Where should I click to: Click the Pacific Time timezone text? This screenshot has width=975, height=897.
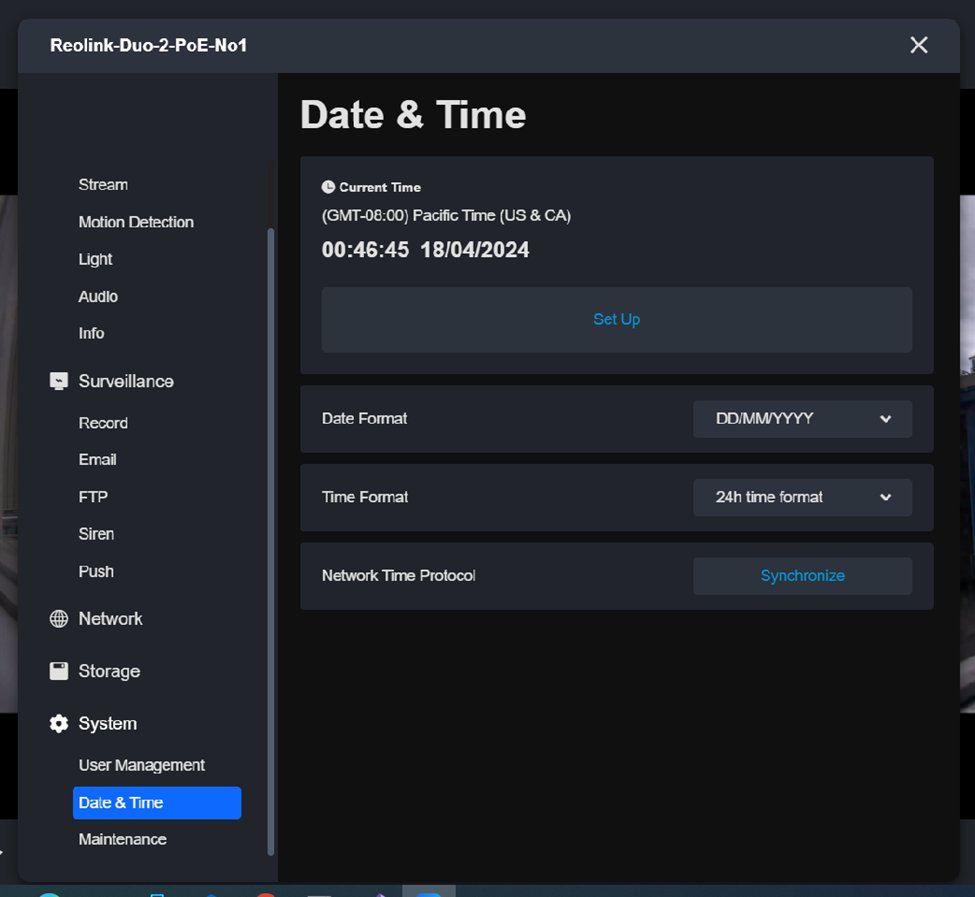(x=446, y=216)
